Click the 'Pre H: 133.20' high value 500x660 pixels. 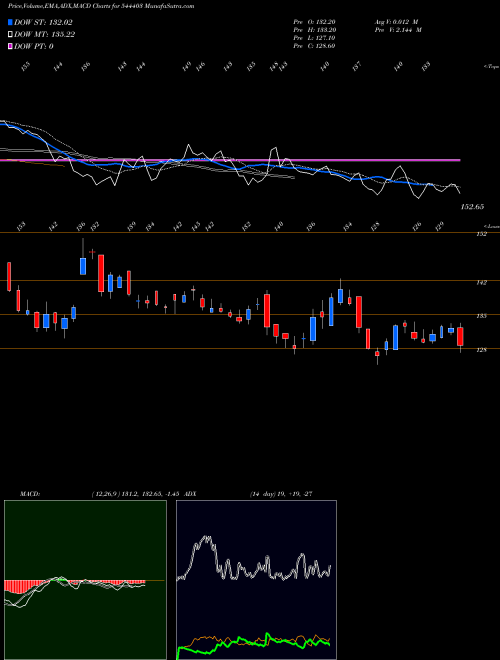tap(314, 29)
